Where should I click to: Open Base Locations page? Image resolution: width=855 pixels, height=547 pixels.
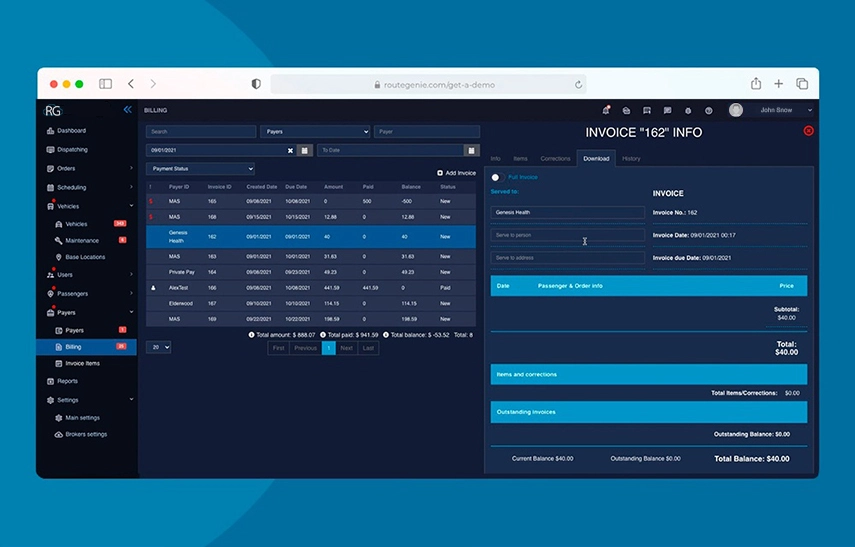point(80,257)
